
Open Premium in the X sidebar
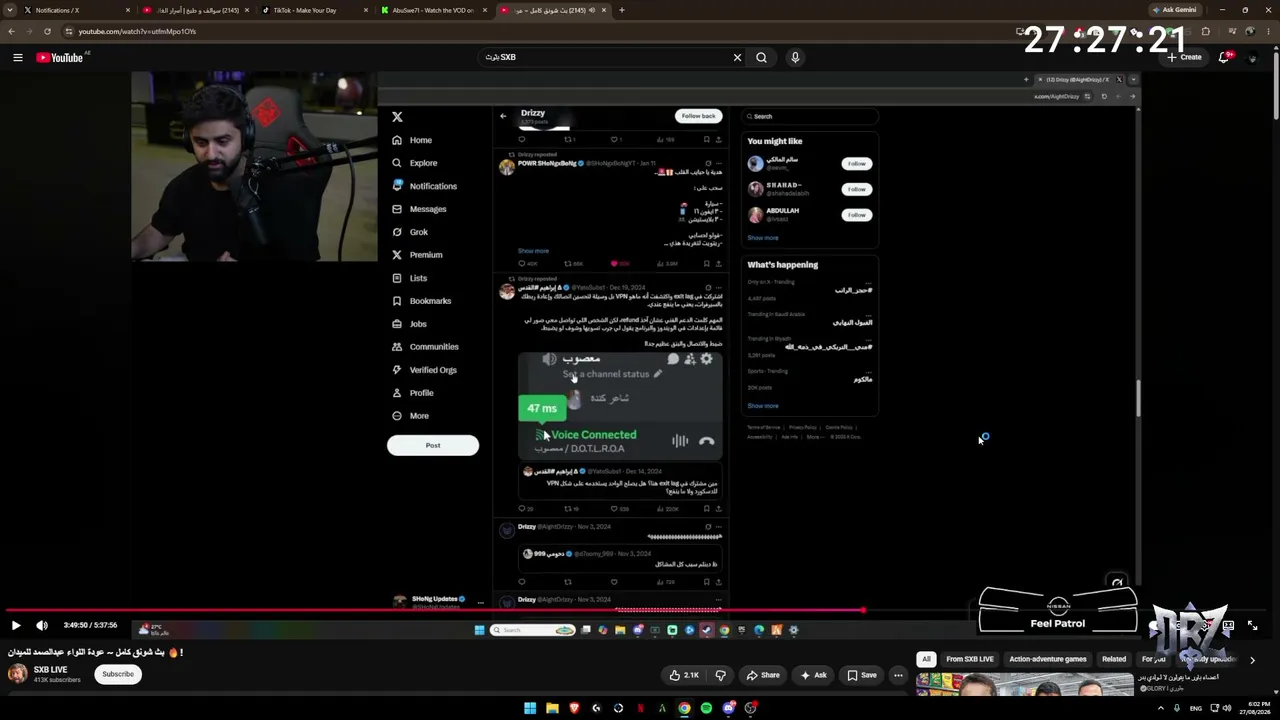click(x=417, y=255)
